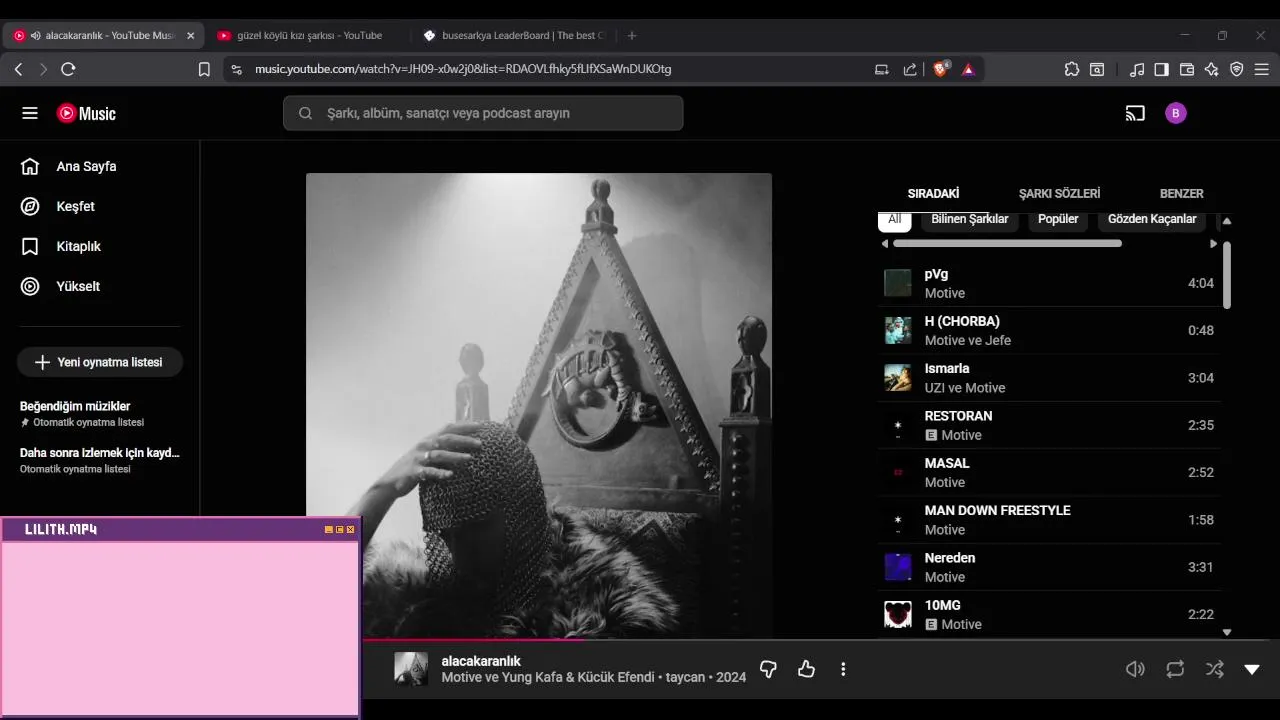Image resolution: width=1280 pixels, height=720 pixels.
Task: Switch to the ŞARKI SÖZLERİ tab
Action: tap(1059, 194)
